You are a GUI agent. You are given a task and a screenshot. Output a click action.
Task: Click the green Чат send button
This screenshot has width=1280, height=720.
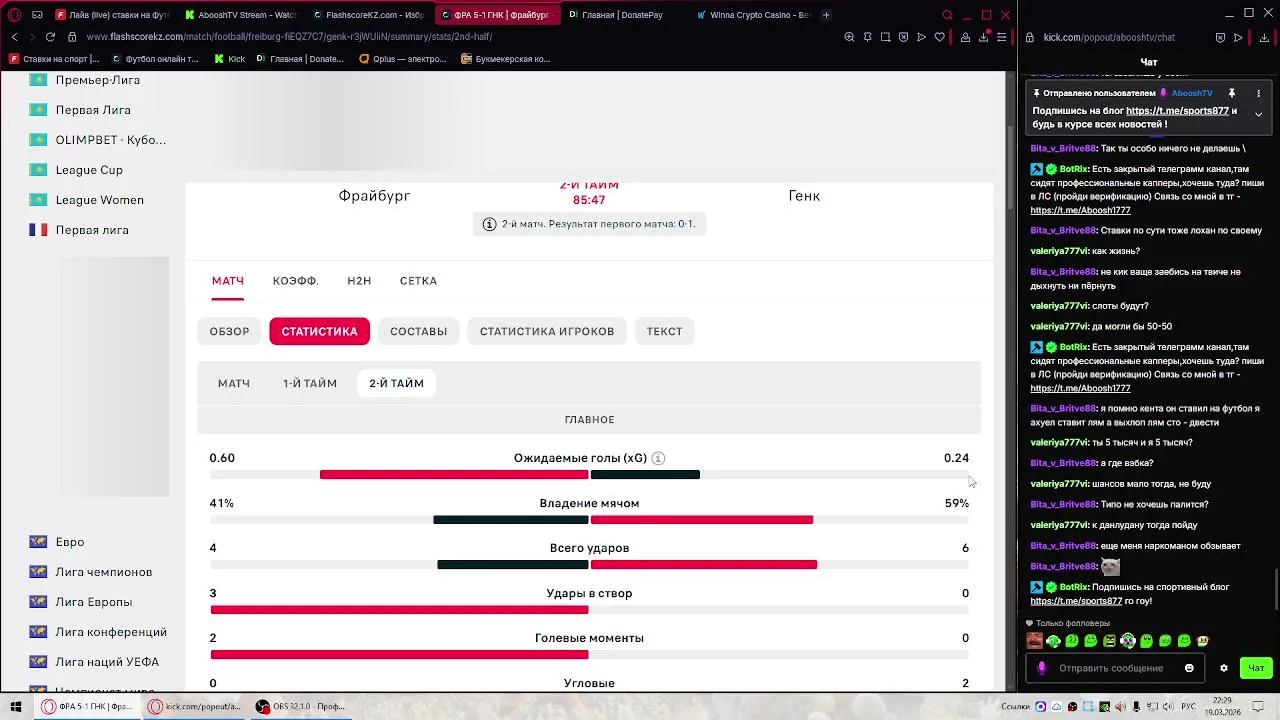(x=1256, y=668)
